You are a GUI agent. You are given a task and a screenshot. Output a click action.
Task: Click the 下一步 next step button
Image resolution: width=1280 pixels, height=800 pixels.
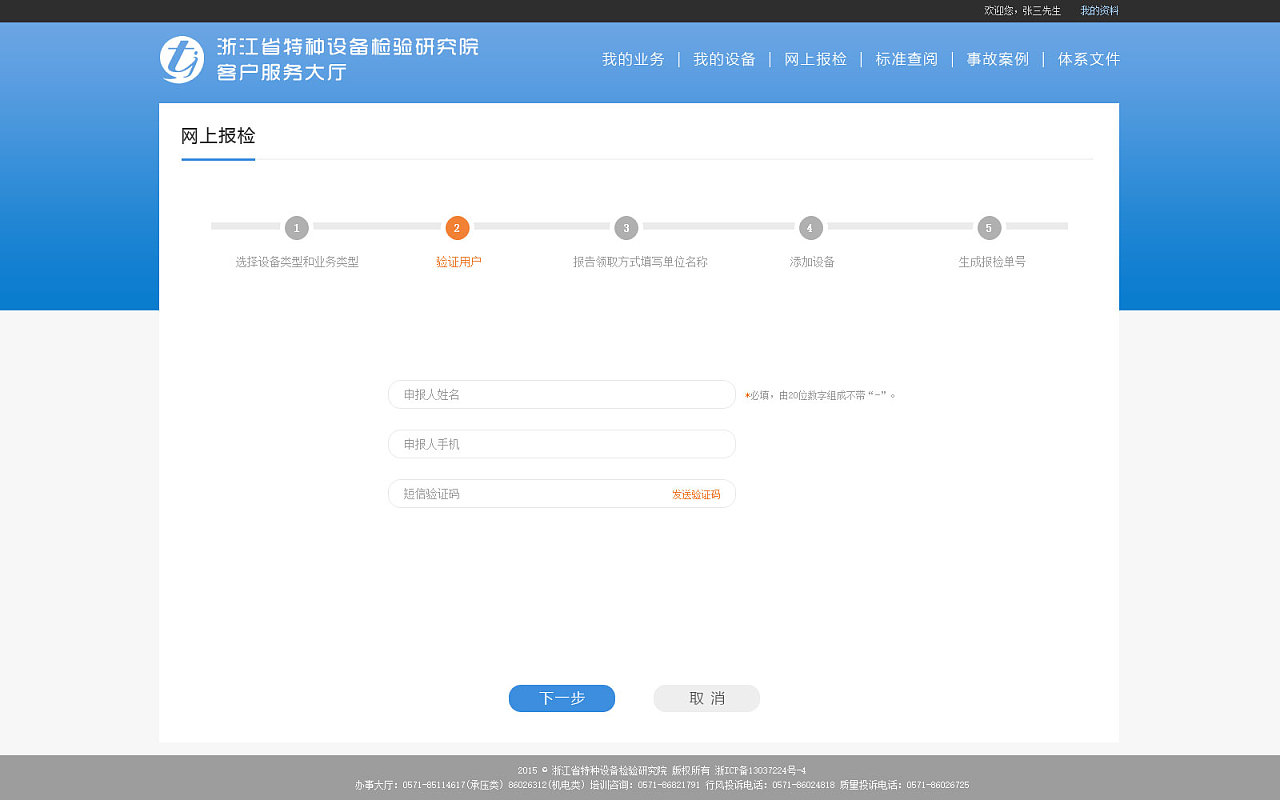click(561, 698)
